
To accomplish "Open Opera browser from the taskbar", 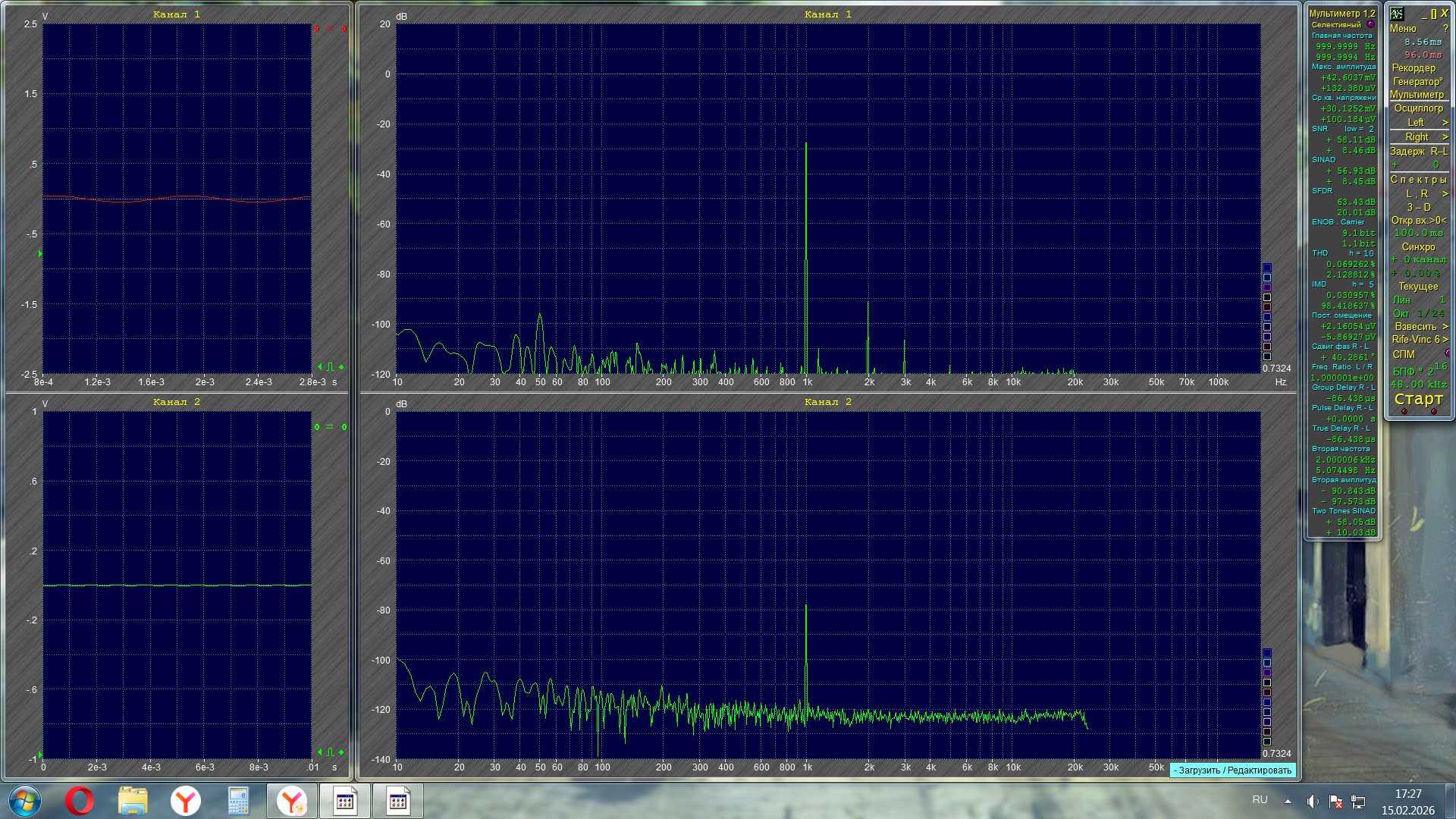I will tap(79, 801).
